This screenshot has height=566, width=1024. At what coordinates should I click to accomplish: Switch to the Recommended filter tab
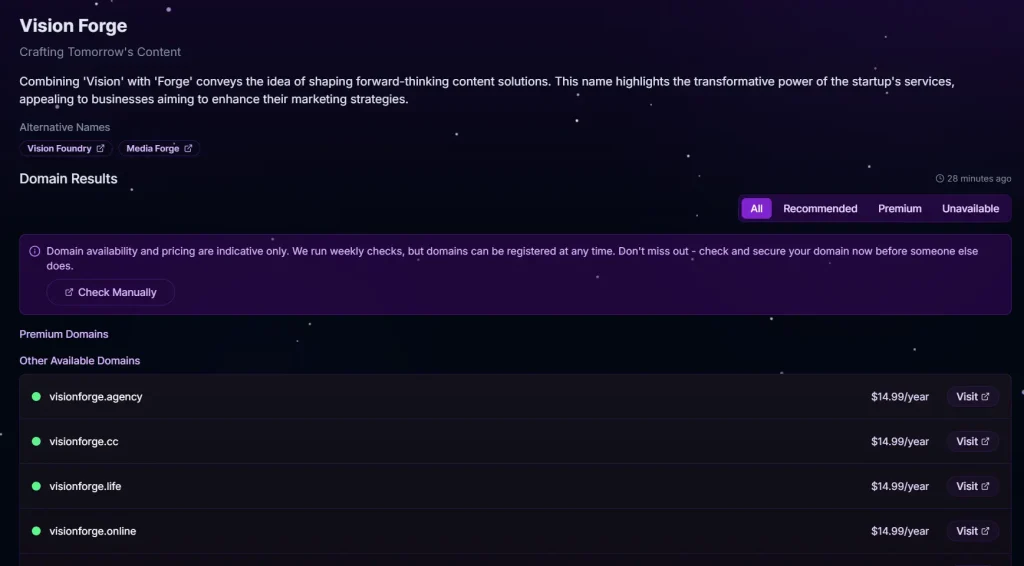tap(820, 209)
